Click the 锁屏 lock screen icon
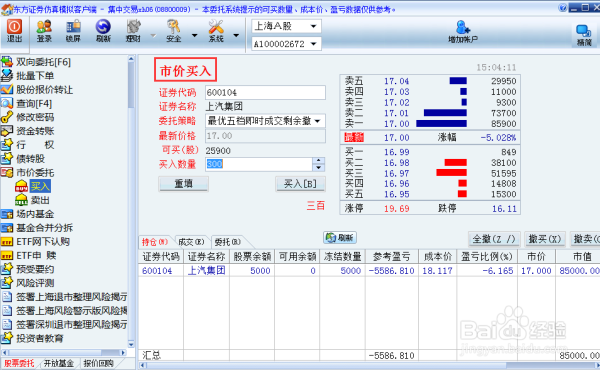 pos(73,31)
